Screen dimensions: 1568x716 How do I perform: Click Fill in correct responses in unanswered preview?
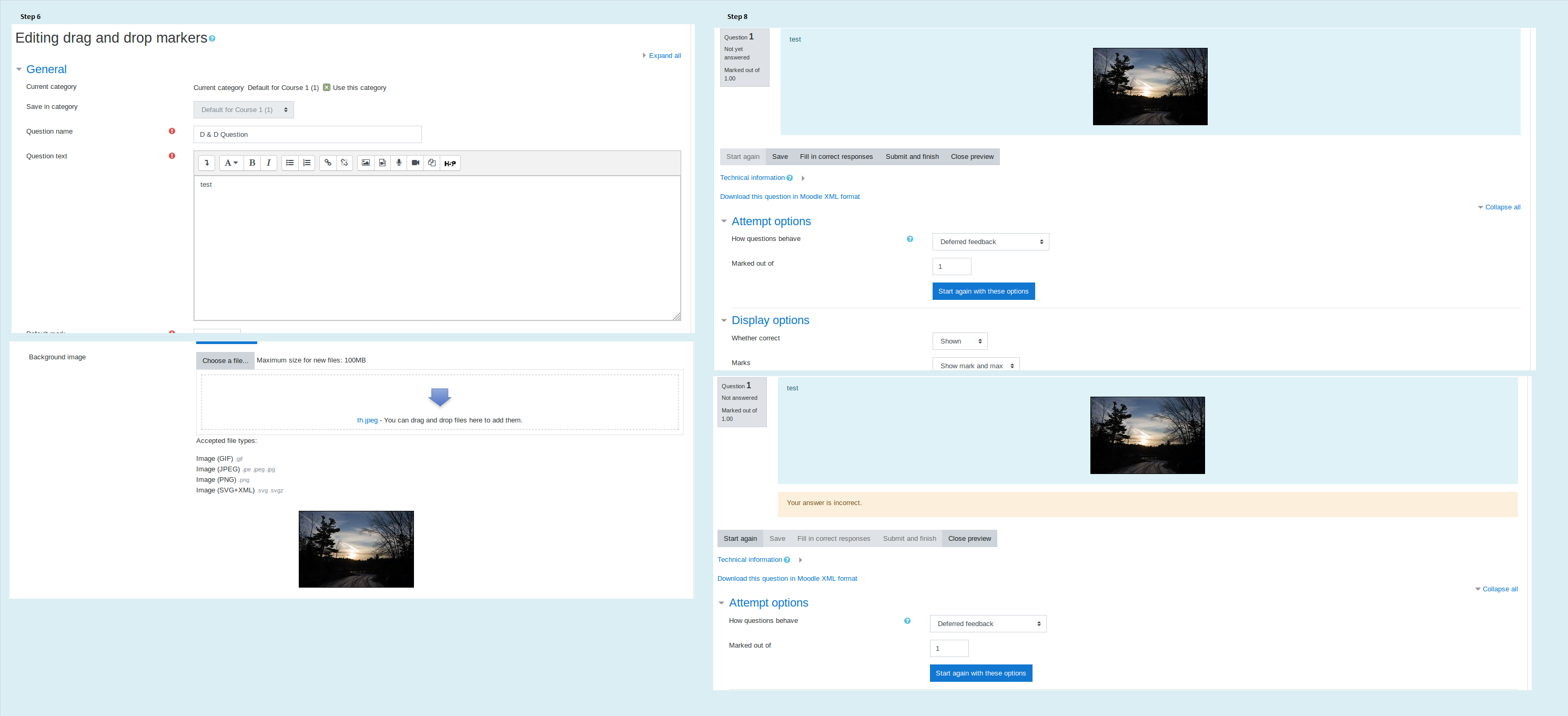(836, 156)
